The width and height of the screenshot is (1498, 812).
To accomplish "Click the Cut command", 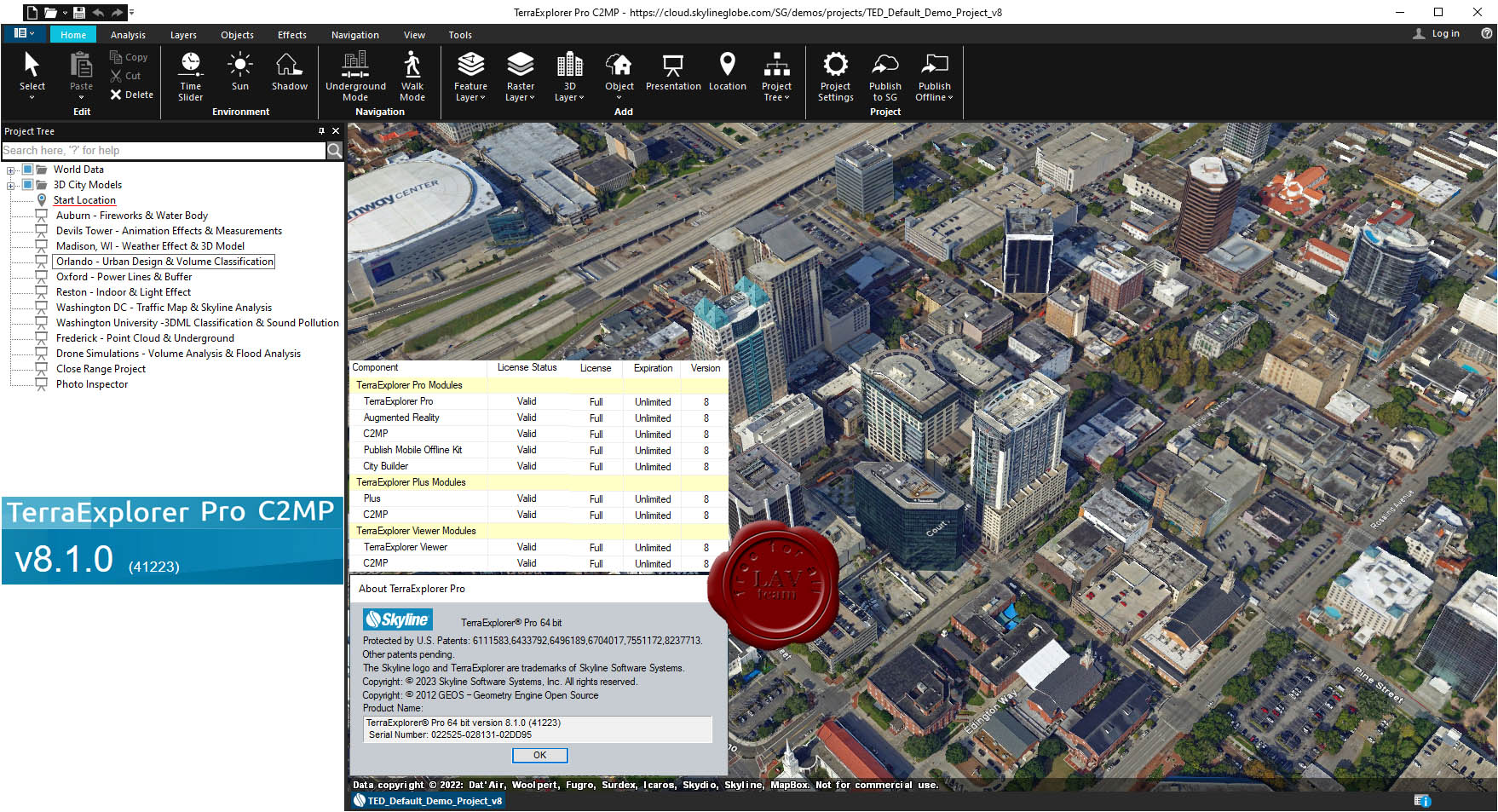I will [x=125, y=76].
